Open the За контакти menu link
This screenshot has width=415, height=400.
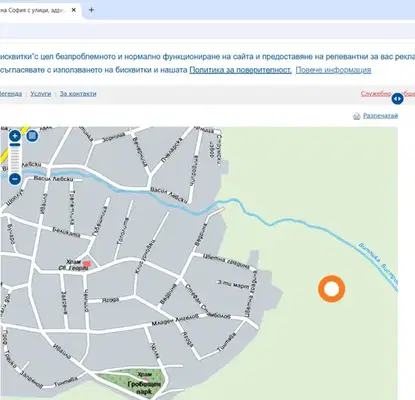78,94
